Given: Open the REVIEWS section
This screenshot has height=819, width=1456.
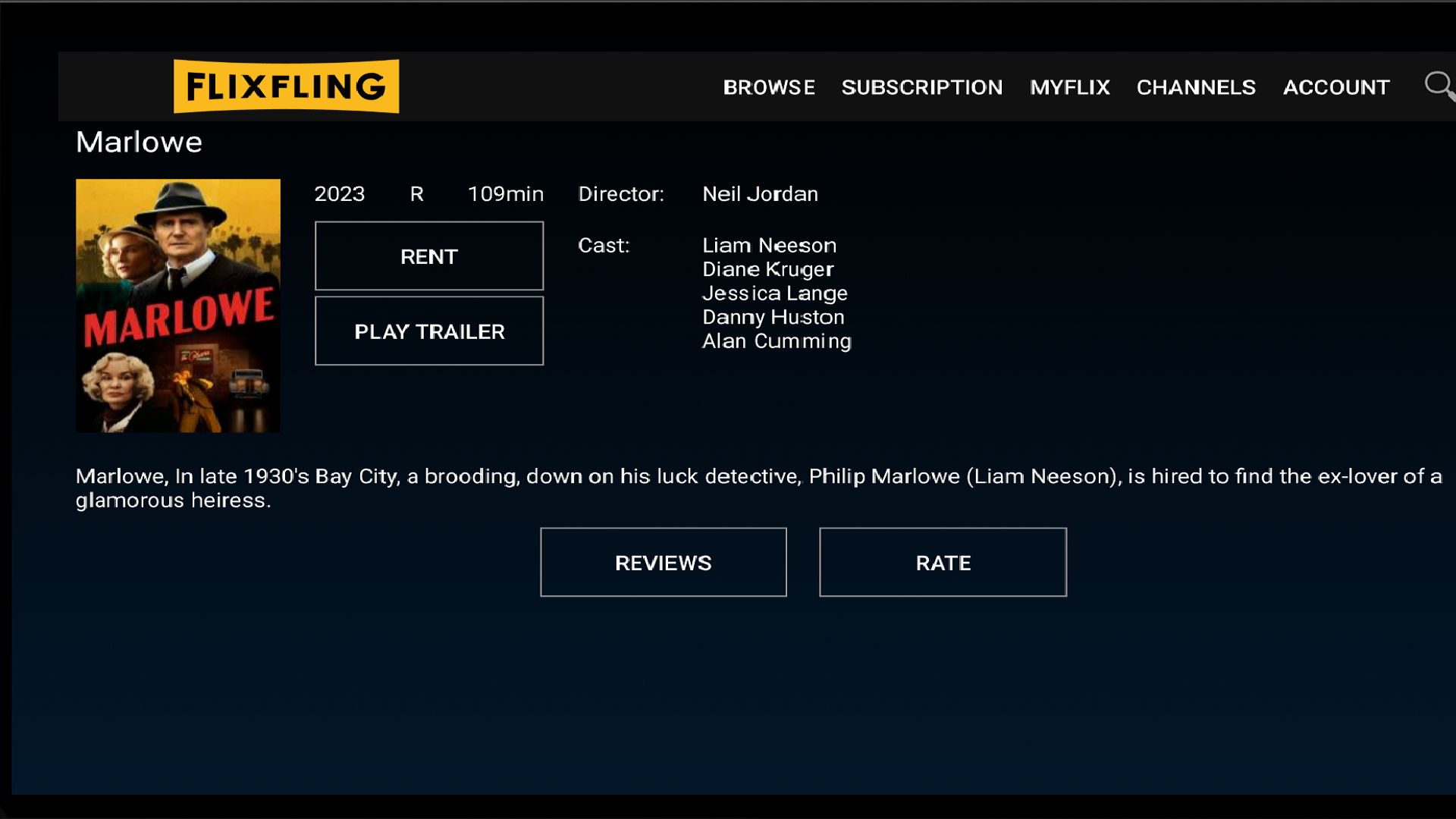Looking at the screenshot, I should tap(663, 562).
